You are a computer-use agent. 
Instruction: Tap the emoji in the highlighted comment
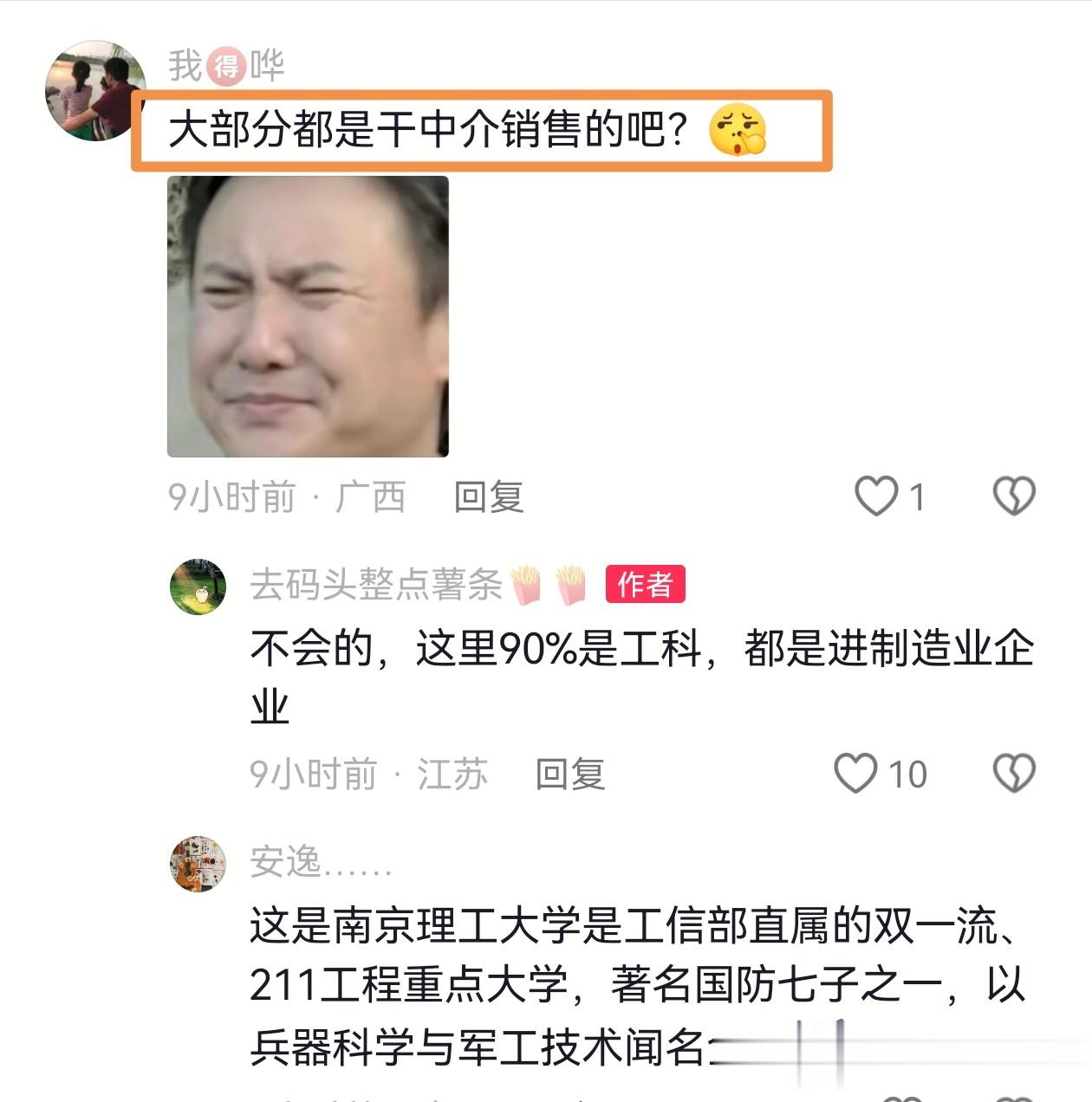[738, 130]
